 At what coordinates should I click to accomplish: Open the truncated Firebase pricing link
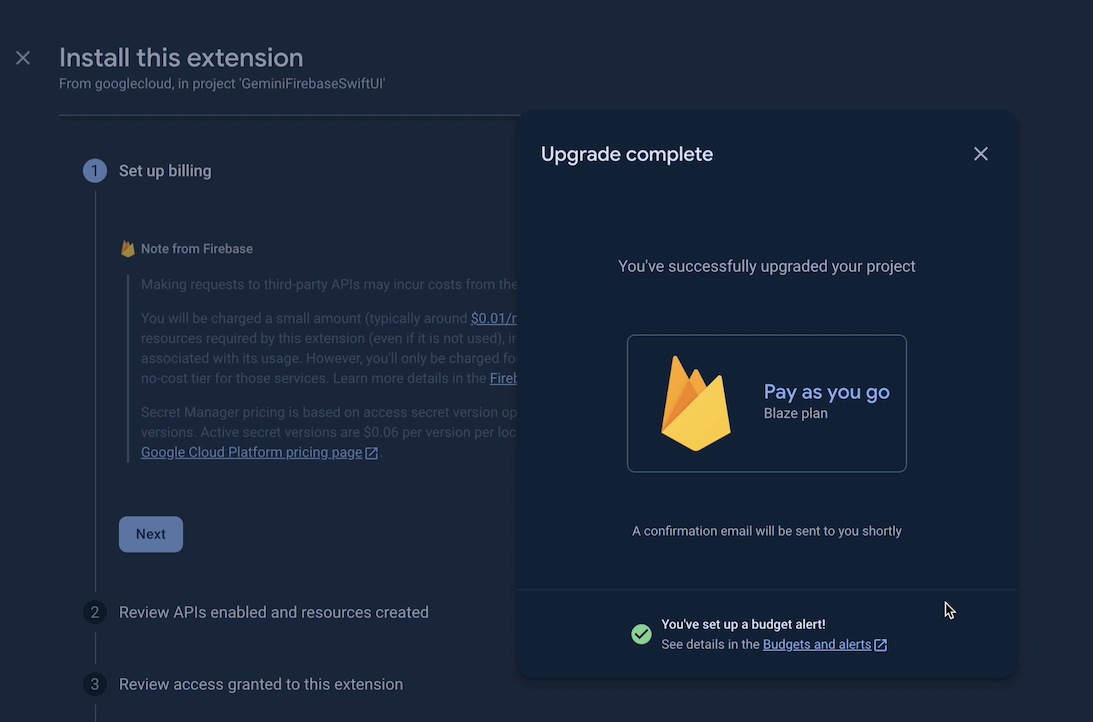503,378
